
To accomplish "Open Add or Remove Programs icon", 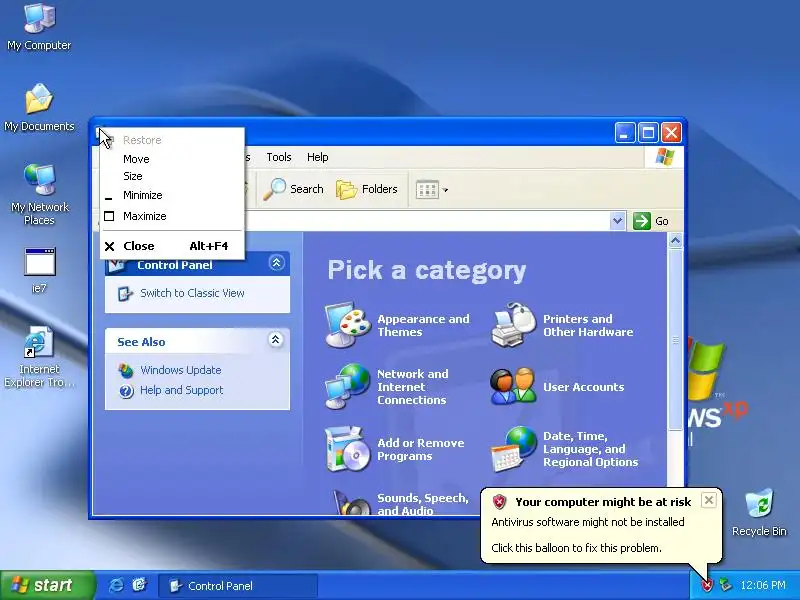I will 348,449.
